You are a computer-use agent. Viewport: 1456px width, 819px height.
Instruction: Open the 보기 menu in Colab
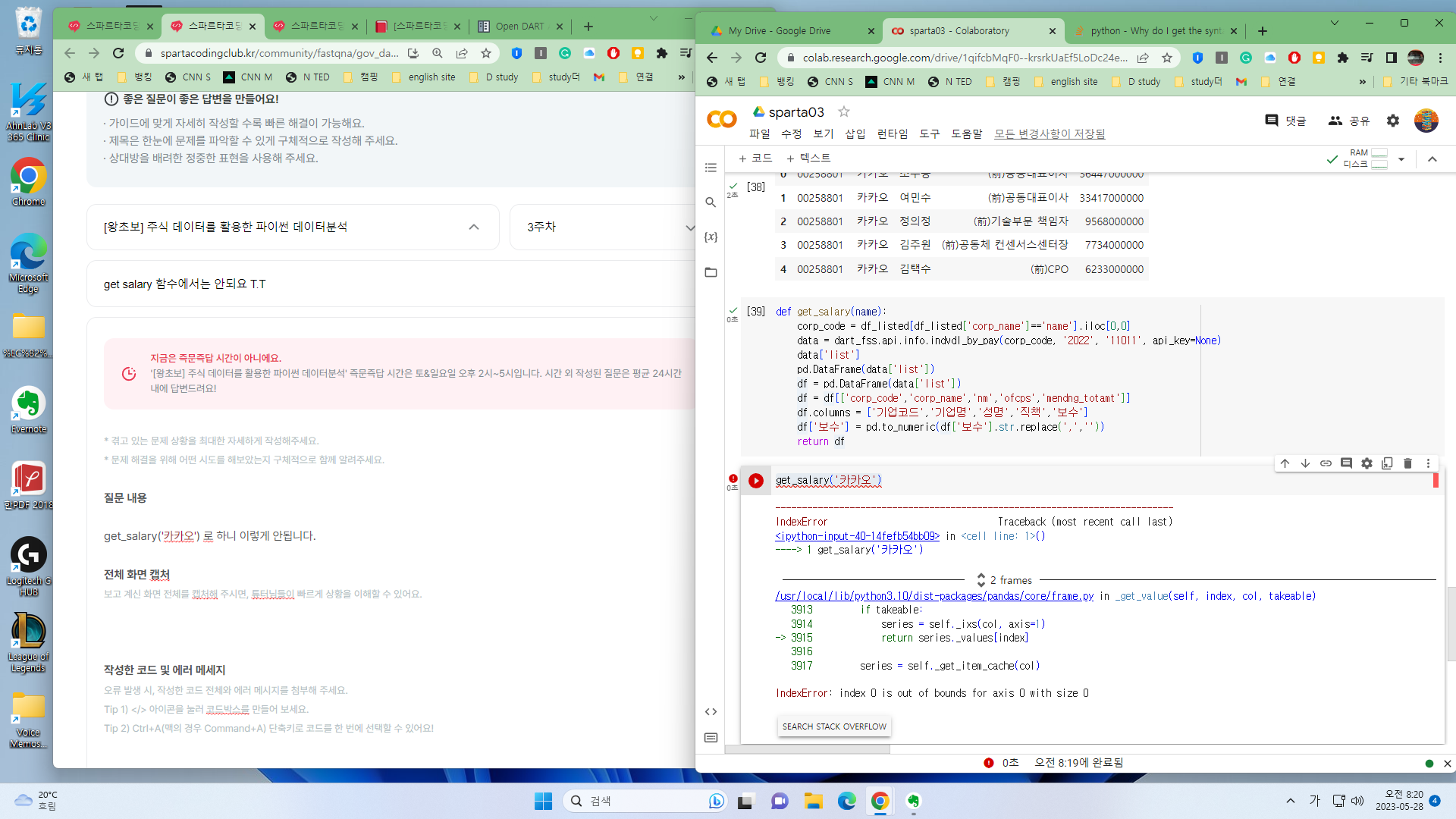(824, 133)
